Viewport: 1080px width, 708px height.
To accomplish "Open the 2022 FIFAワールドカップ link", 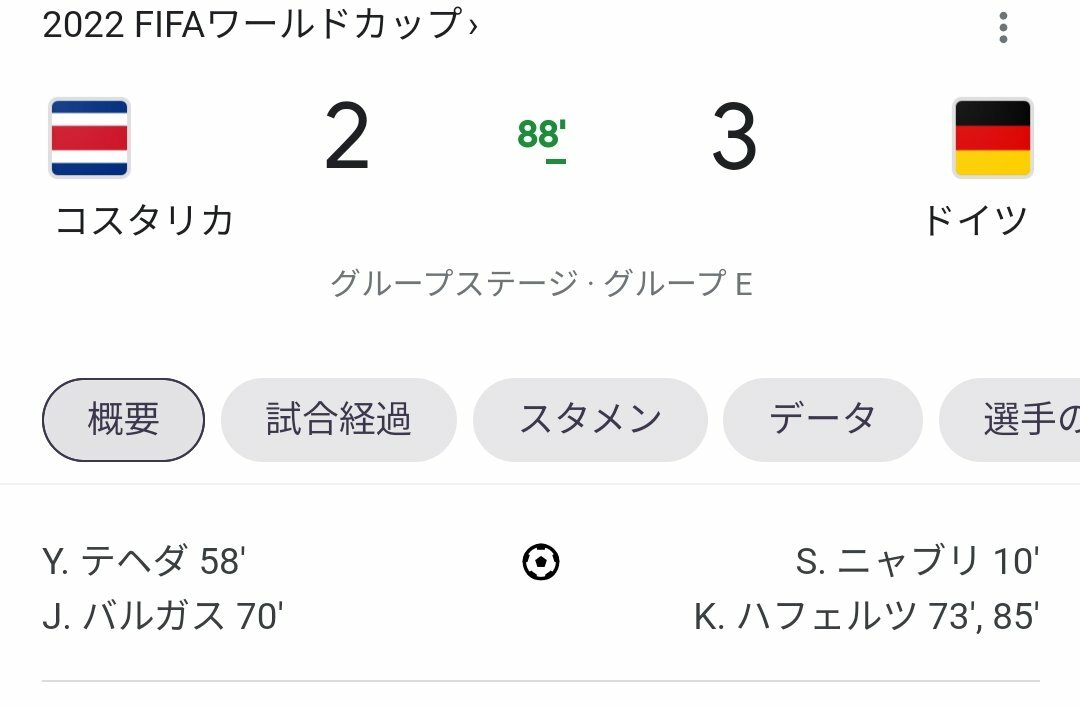I will (252, 25).
